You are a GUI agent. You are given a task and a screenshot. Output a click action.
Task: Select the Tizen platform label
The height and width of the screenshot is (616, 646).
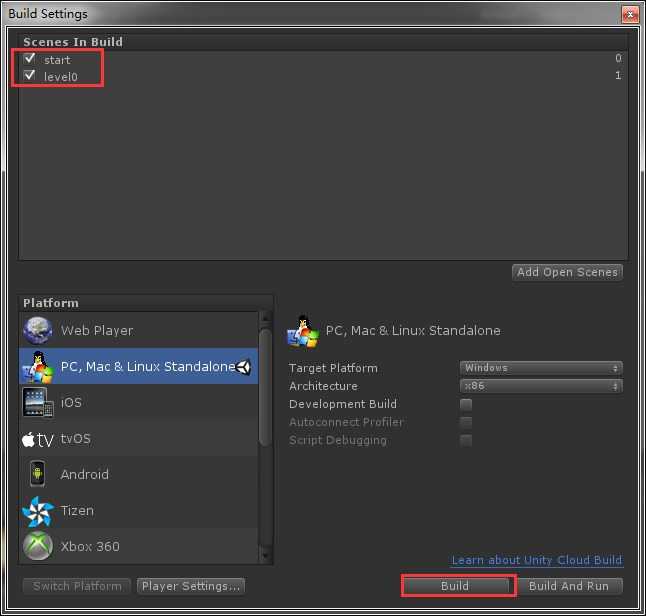coord(77,511)
